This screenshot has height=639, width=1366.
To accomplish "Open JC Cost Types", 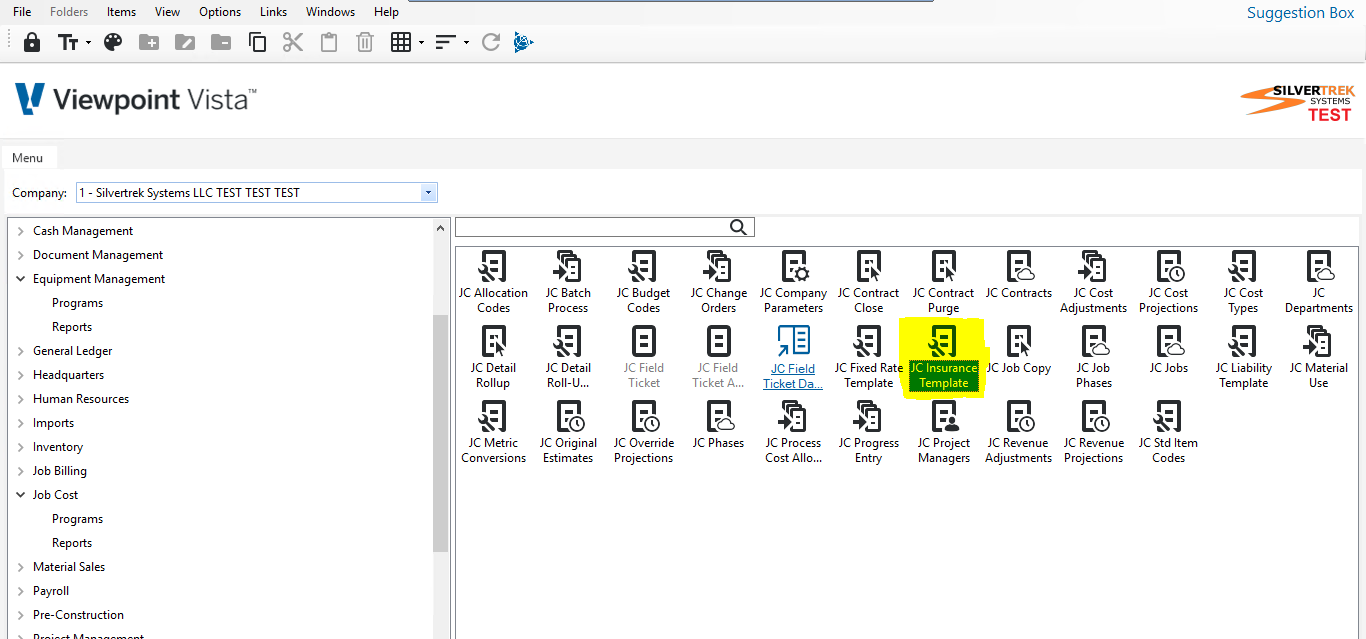I will coord(1243,282).
